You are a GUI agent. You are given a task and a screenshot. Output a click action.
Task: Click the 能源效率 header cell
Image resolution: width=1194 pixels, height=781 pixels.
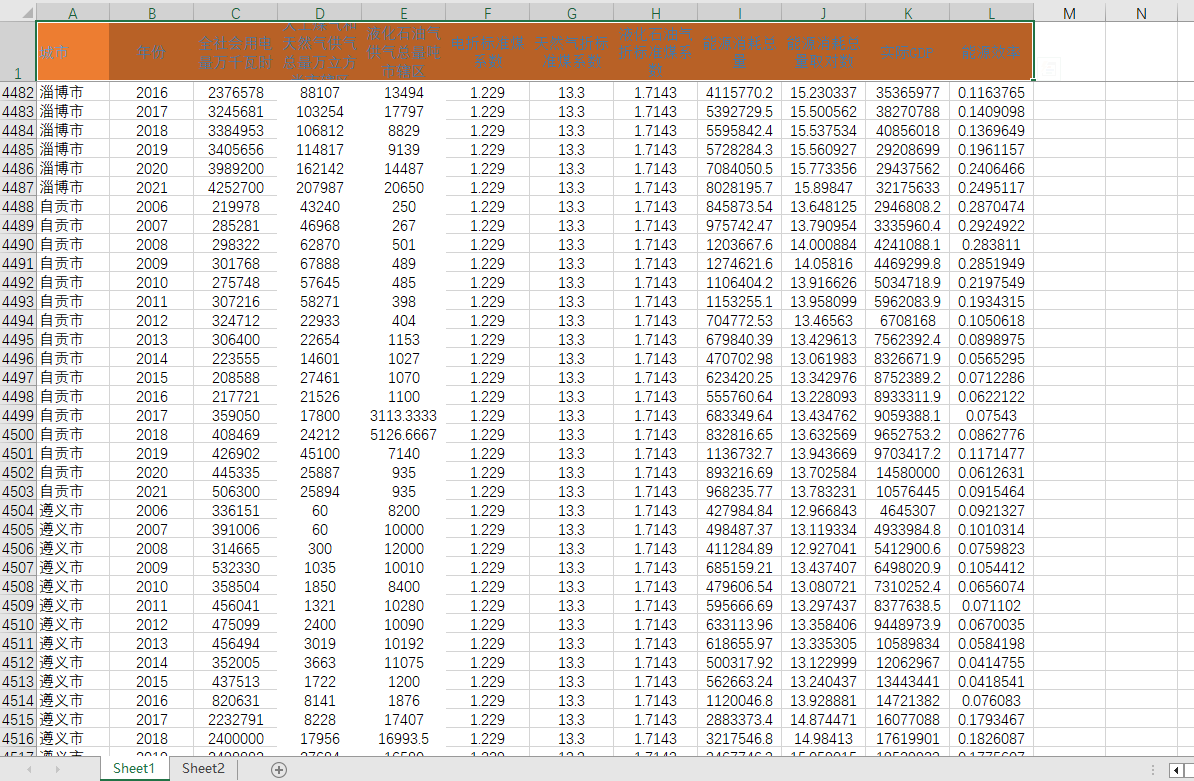coord(991,52)
